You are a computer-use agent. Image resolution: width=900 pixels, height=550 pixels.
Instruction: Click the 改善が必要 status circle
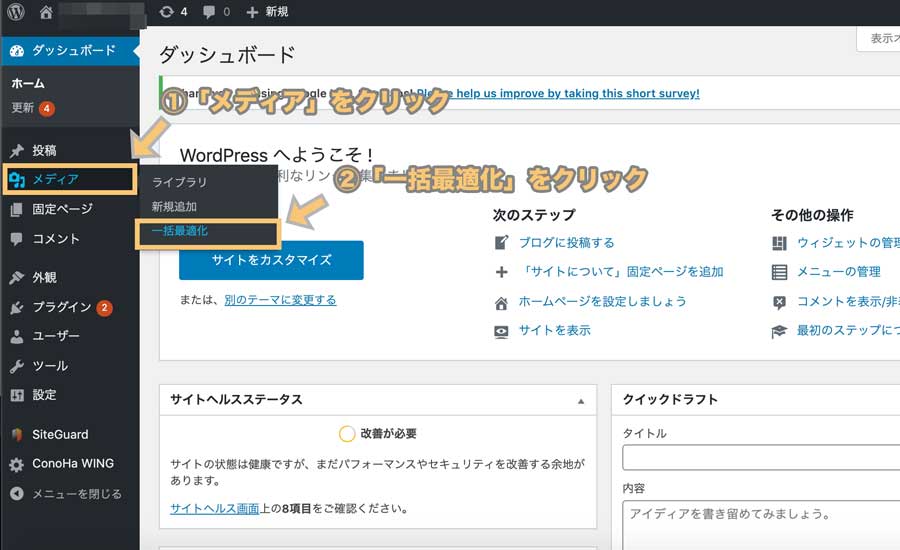tap(347, 434)
